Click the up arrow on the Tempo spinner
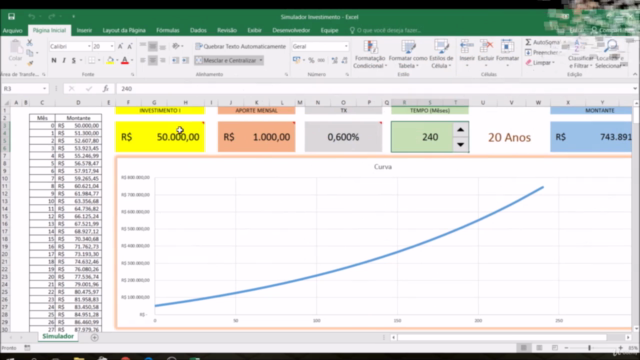 click(x=460, y=130)
